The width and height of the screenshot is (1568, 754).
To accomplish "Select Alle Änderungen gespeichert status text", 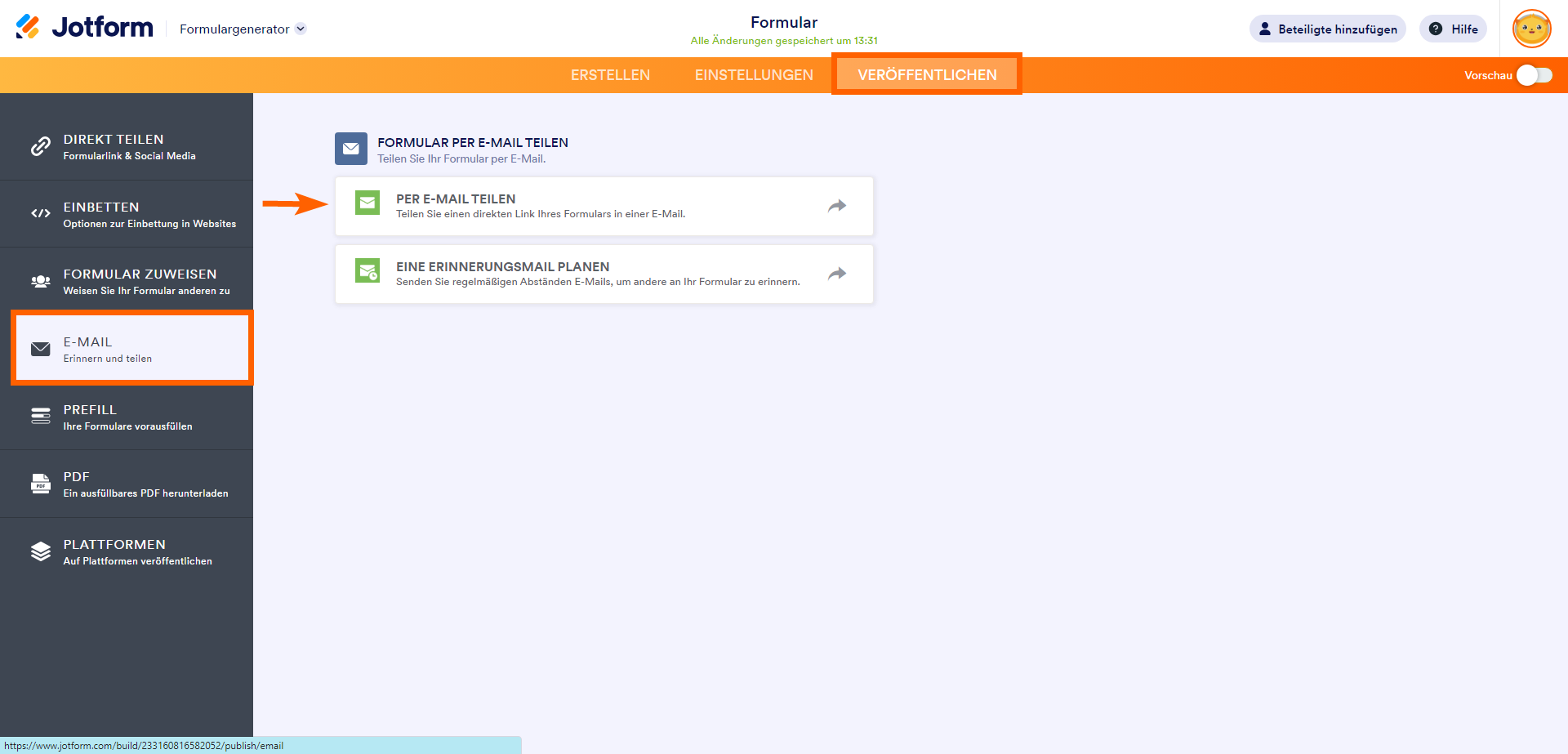I will (x=784, y=41).
